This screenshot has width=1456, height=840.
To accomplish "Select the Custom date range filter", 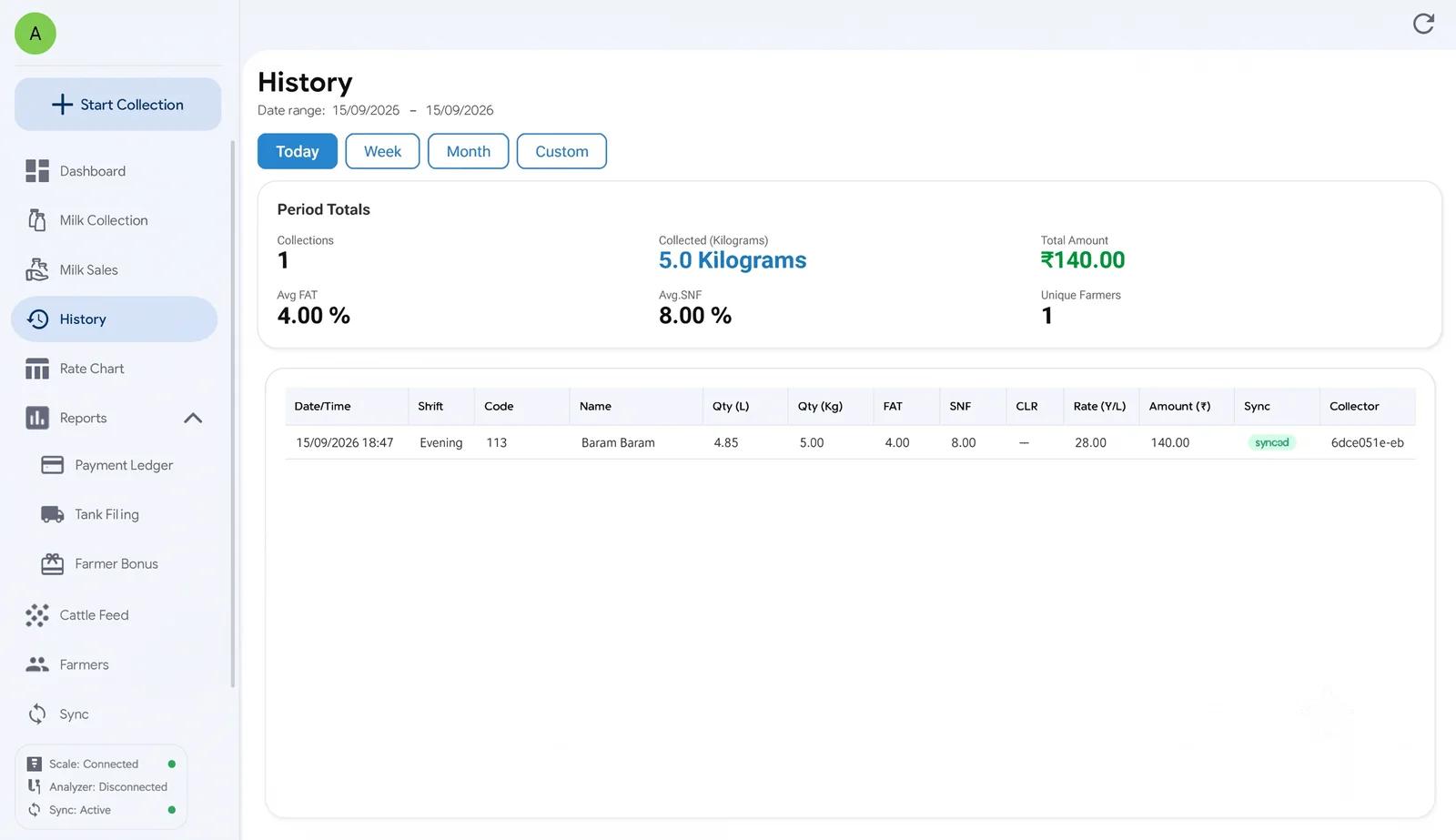I will pos(561,151).
